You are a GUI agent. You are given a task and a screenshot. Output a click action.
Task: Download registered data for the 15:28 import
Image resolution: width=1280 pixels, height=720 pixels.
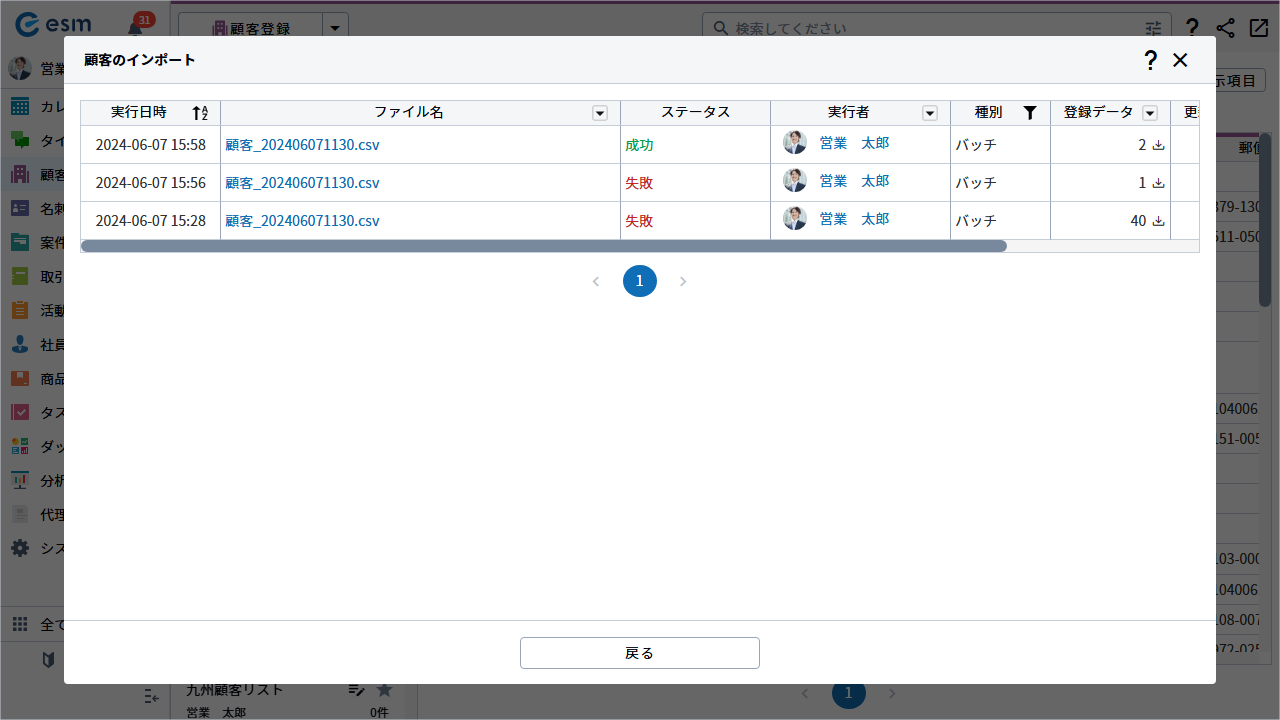pyautogui.click(x=1159, y=221)
